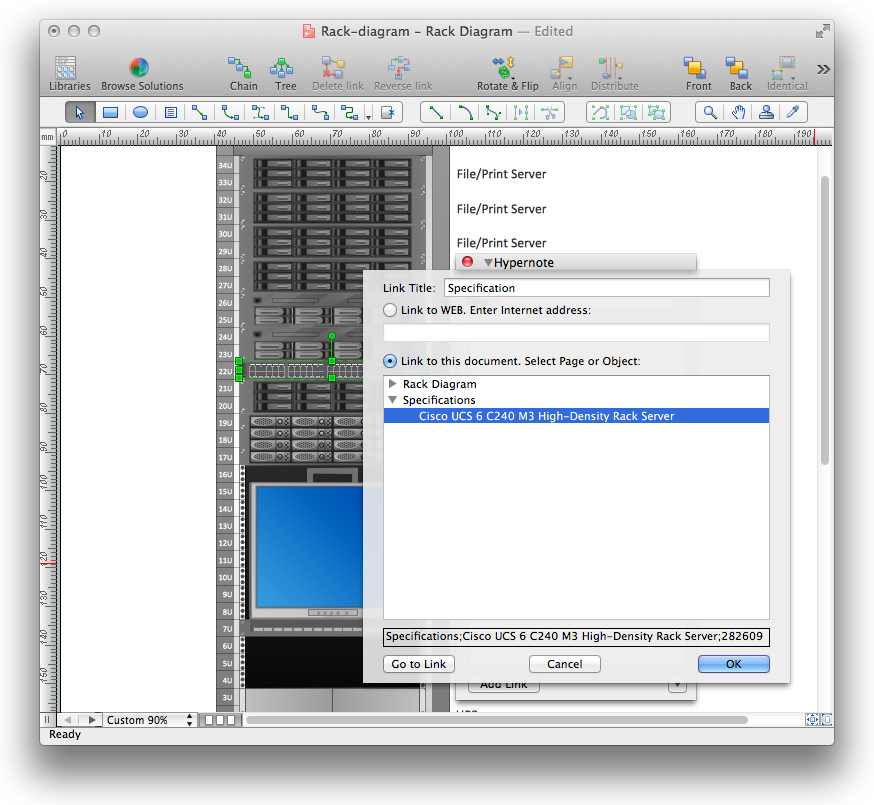
Task: Click Cancel in the Hypernote dialog
Action: (x=564, y=664)
